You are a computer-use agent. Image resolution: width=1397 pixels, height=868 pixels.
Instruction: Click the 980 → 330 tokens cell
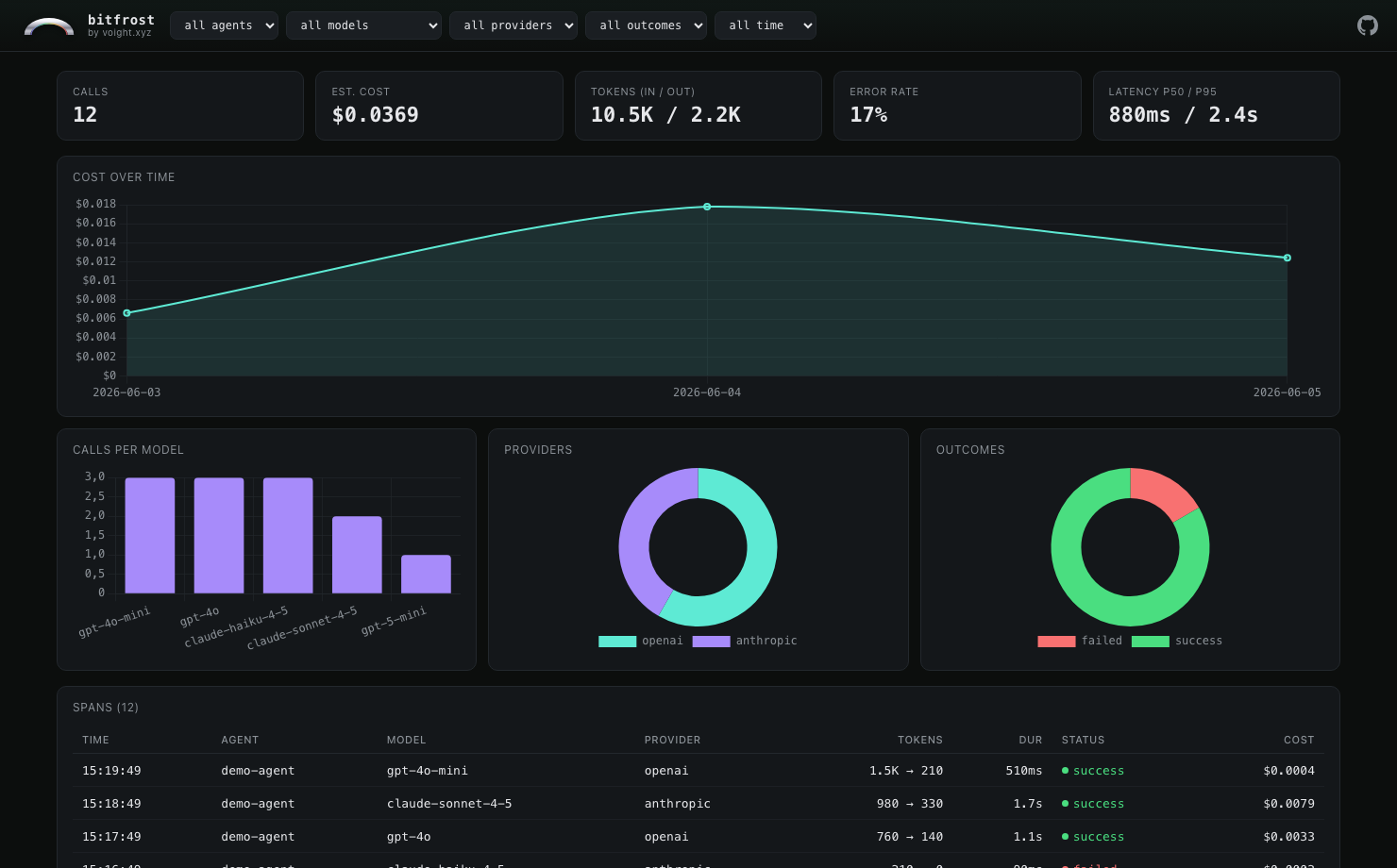click(910, 804)
